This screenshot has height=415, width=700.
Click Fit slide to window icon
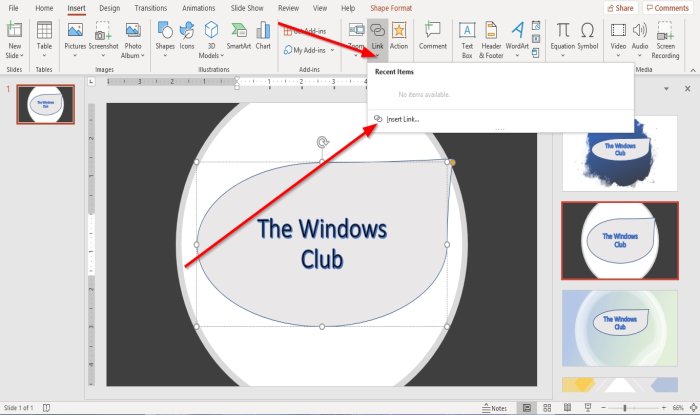[693, 407]
